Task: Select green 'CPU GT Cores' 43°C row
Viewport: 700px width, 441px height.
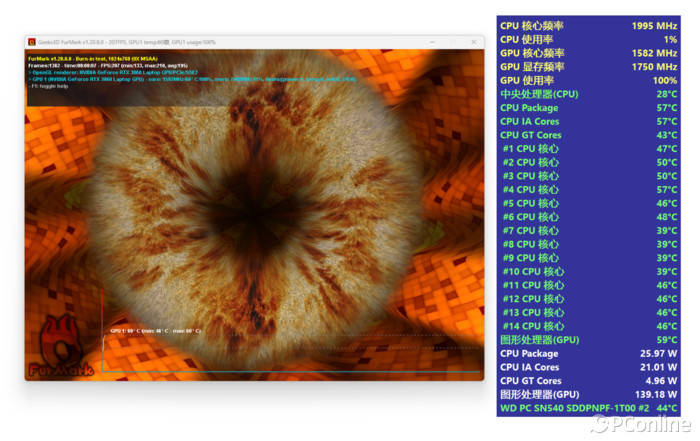Action: 588,135
